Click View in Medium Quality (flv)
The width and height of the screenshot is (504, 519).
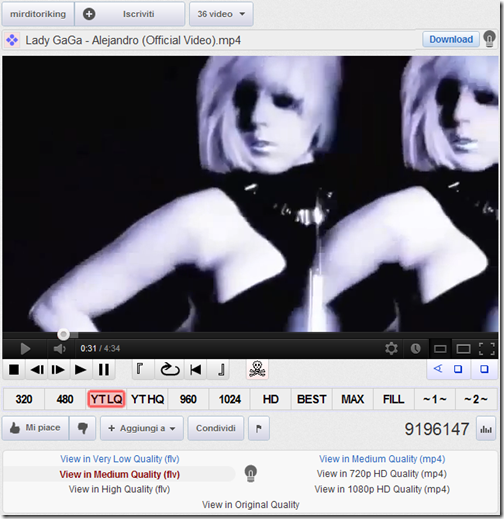click(120, 474)
